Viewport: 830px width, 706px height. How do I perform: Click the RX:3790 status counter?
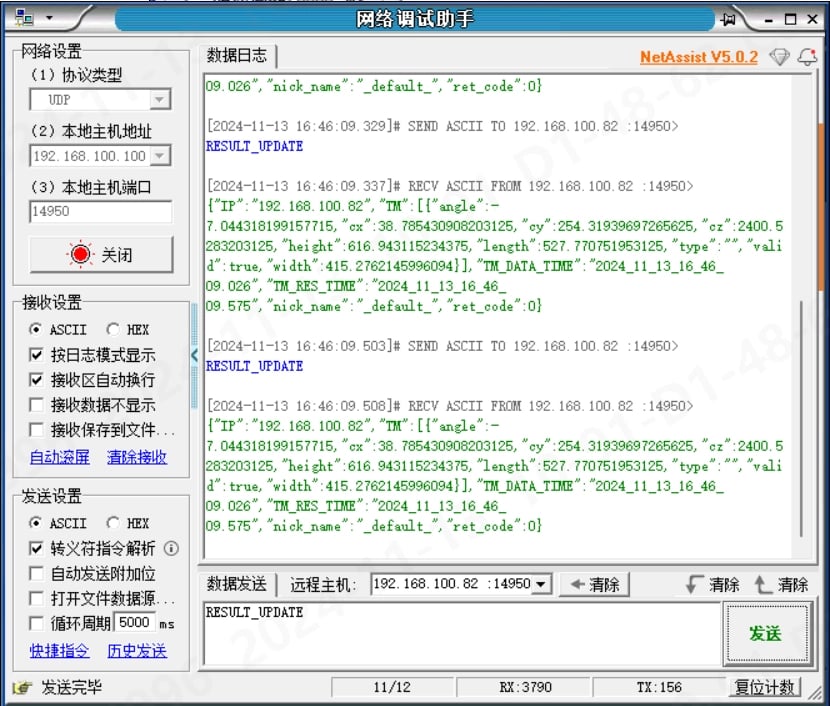coord(525,687)
